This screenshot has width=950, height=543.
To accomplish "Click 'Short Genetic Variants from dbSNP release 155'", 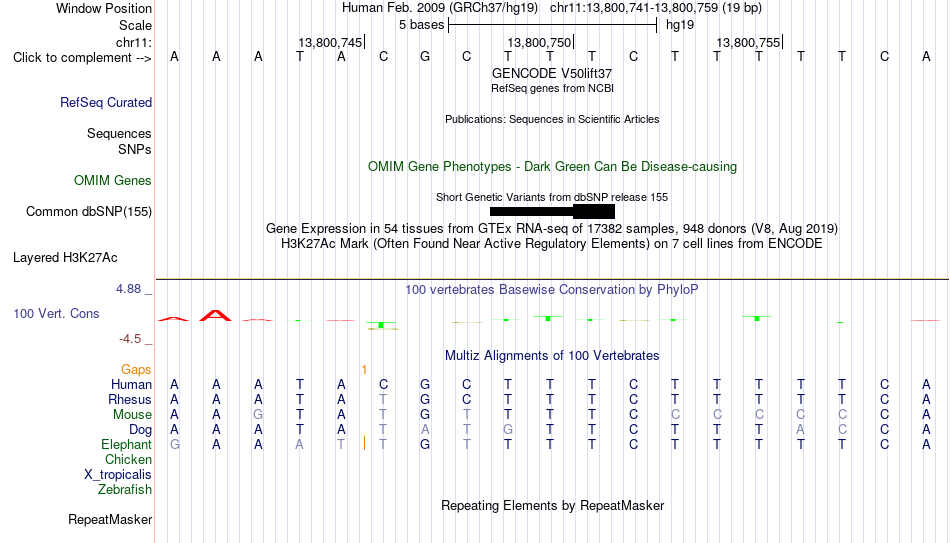I will tap(552, 198).
